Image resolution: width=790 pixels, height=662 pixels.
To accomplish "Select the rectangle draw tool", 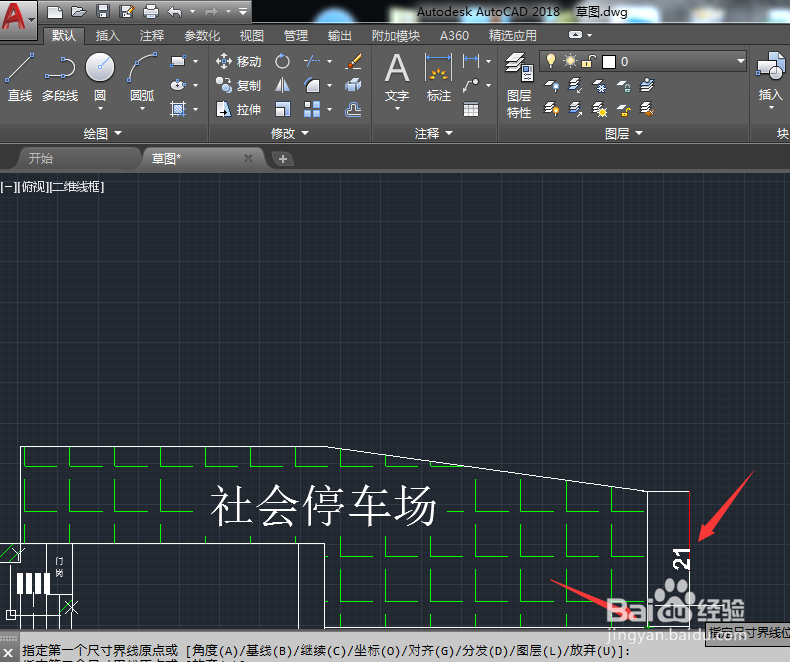I will pos(178,61).
